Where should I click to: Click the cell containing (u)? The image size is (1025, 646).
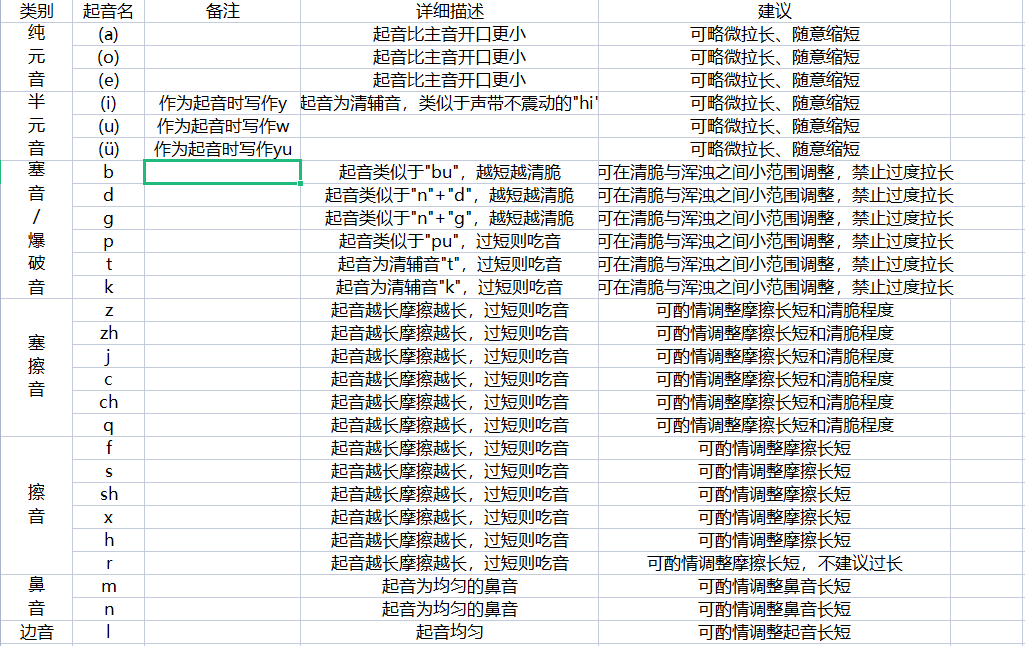point(108,126)
